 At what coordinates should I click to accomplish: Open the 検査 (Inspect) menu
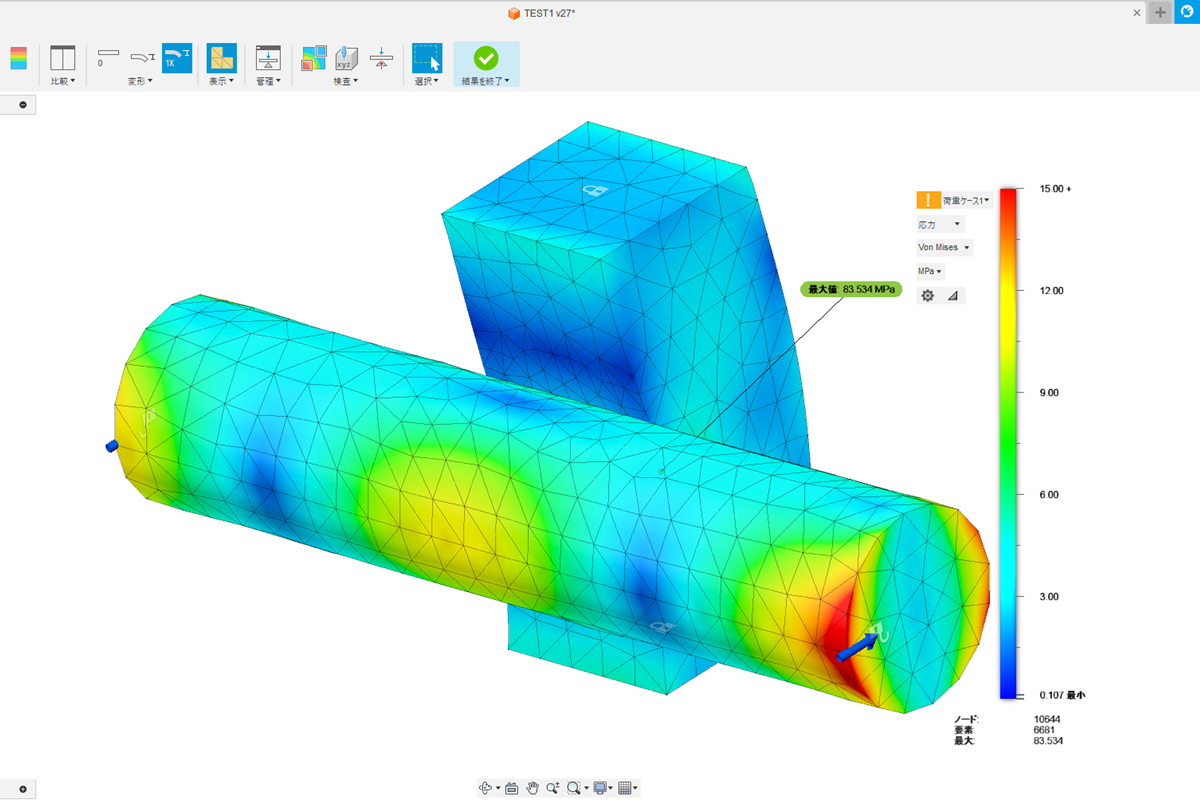click(346, 81)
